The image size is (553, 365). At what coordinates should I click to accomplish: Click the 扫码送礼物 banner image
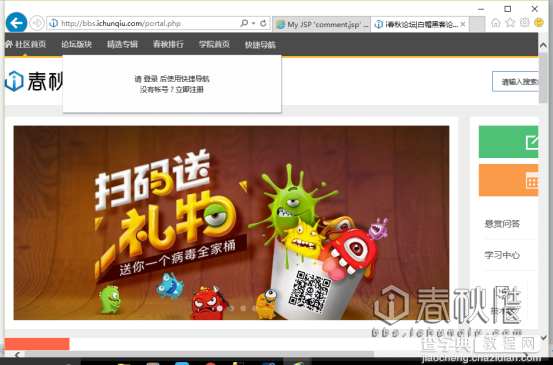(x=231, y=223)
